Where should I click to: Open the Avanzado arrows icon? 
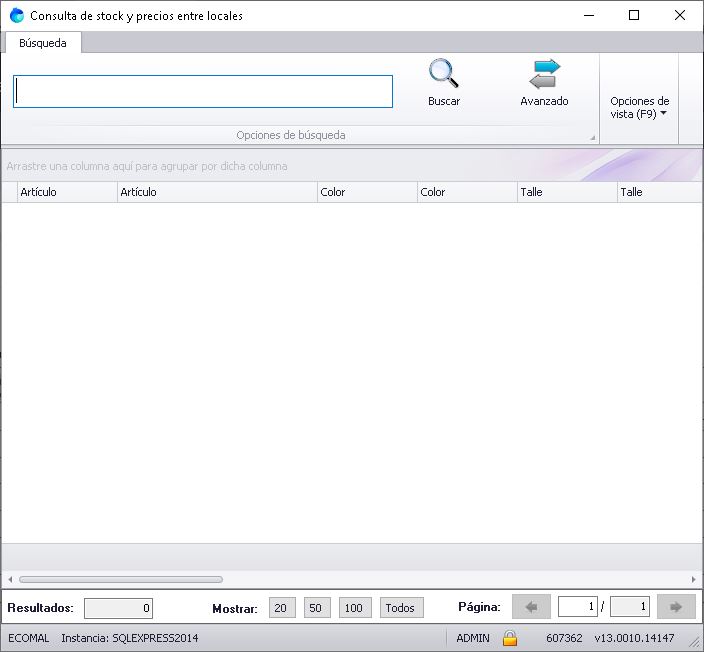point(545,74)
